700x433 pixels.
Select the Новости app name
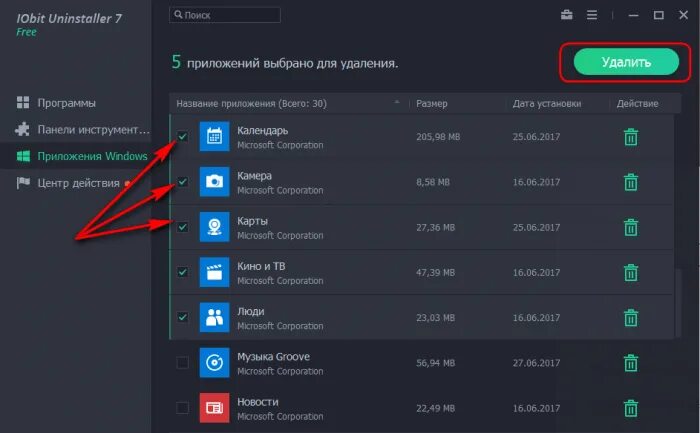(x=258, y=402)
